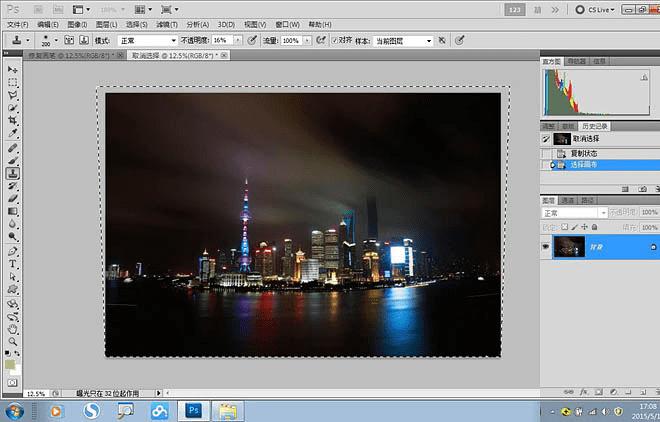This screenshot has height=422, width=660.
Task: Open the 滤镜(T) menu
Action: 167,25
